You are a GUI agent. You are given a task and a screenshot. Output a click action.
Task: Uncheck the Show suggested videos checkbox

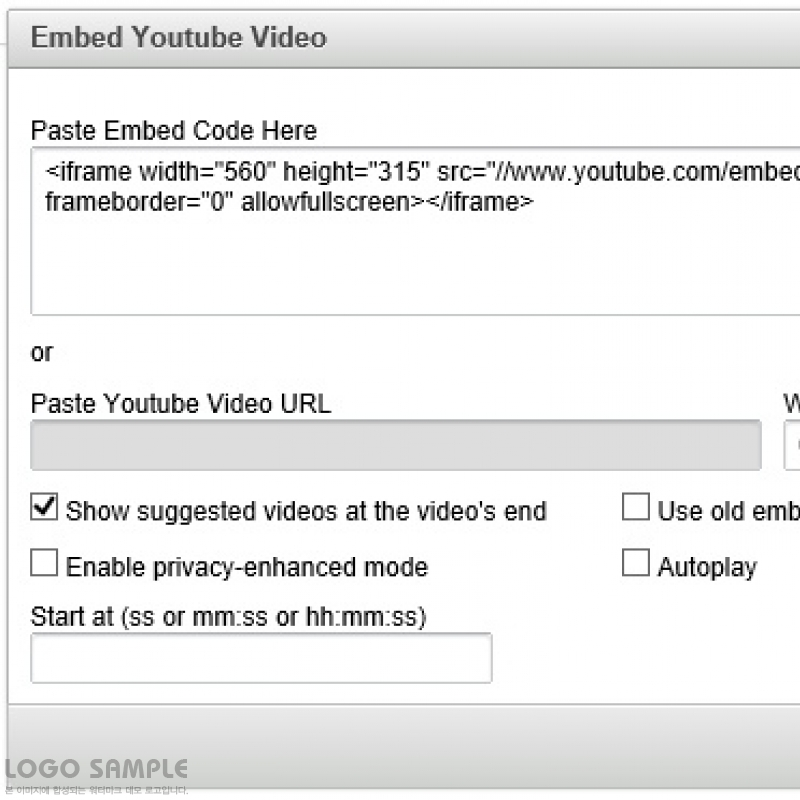pos(44,508)
